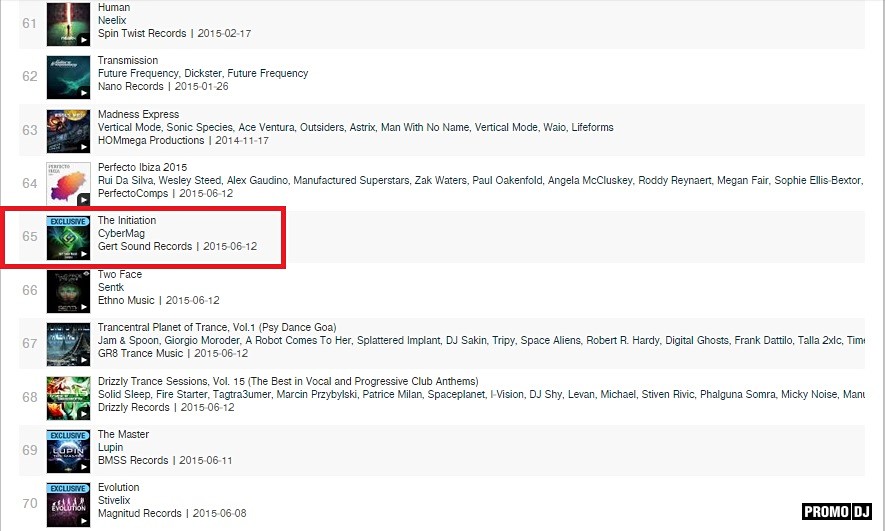885x531 pixels.
Task: Go to Nano Records label
Action: click(x=132, y=86)
